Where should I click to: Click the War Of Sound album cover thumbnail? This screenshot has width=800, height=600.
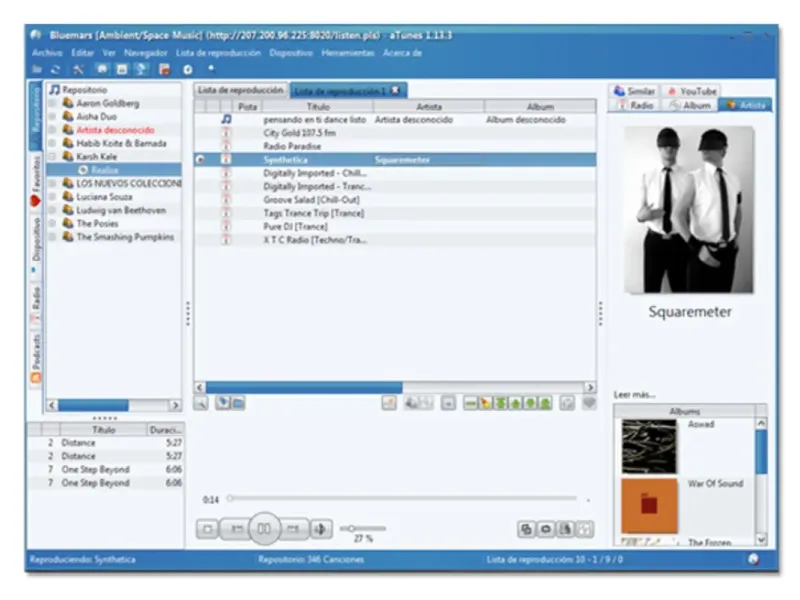[649, 506]
